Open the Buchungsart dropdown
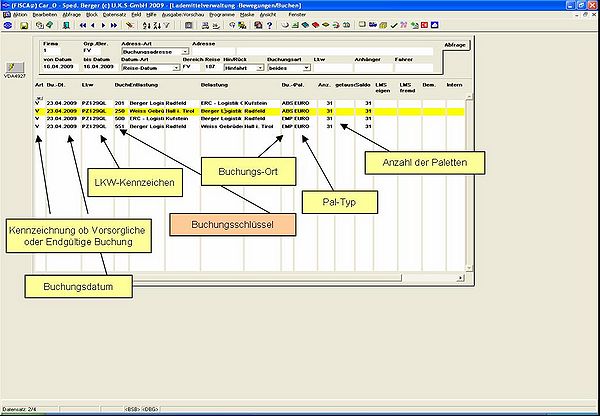This screenshot has width=600, height=416. (x=307, y=68)
